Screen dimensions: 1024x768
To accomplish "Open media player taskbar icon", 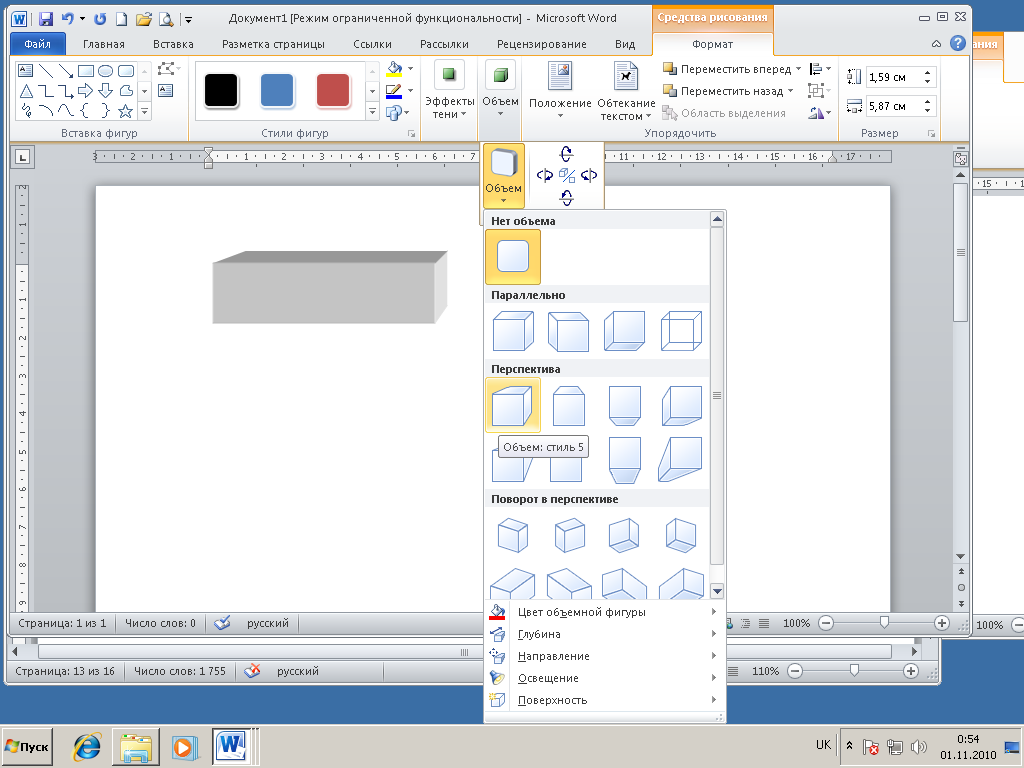I will pyautogui.click(x=185, y=746).
